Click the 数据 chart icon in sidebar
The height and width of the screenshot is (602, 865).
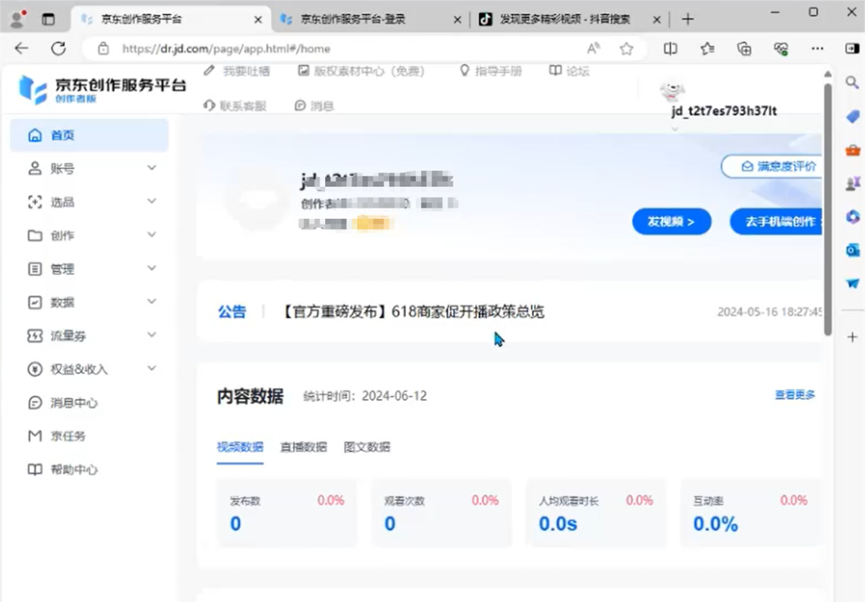(35, 302)
